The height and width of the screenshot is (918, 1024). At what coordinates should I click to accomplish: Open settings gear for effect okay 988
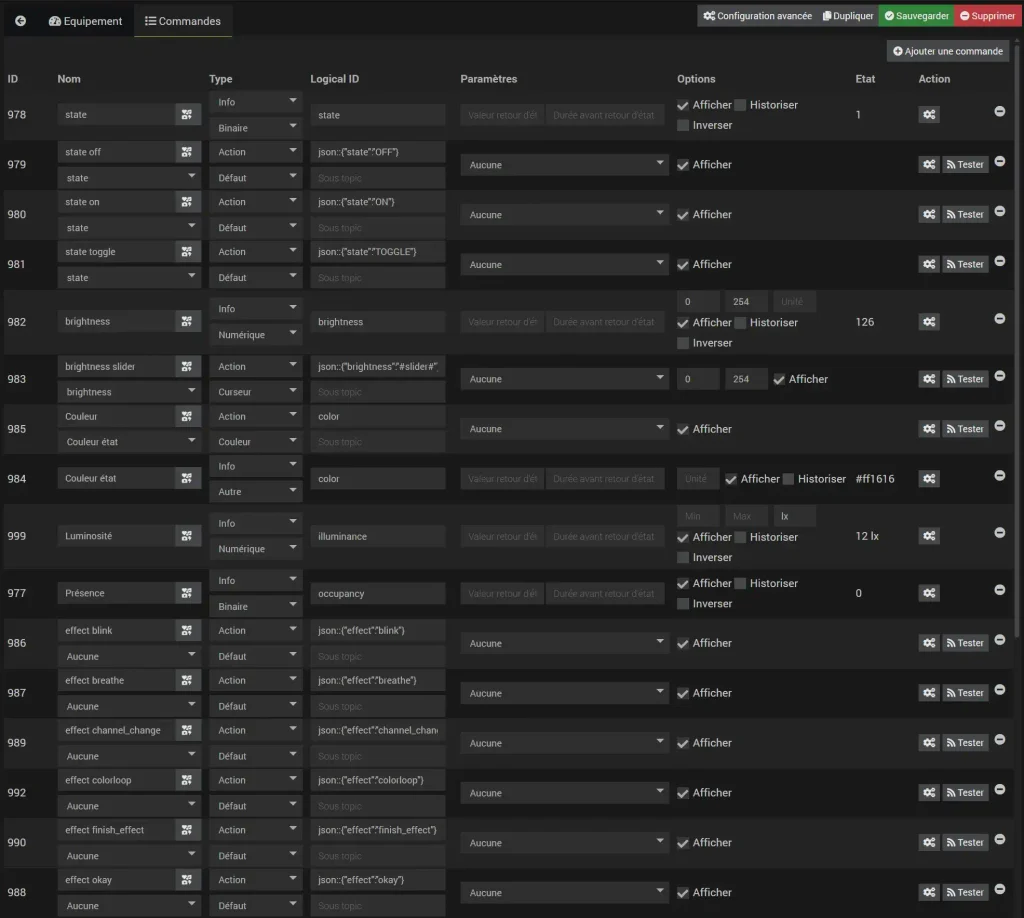tap(929, 892)
